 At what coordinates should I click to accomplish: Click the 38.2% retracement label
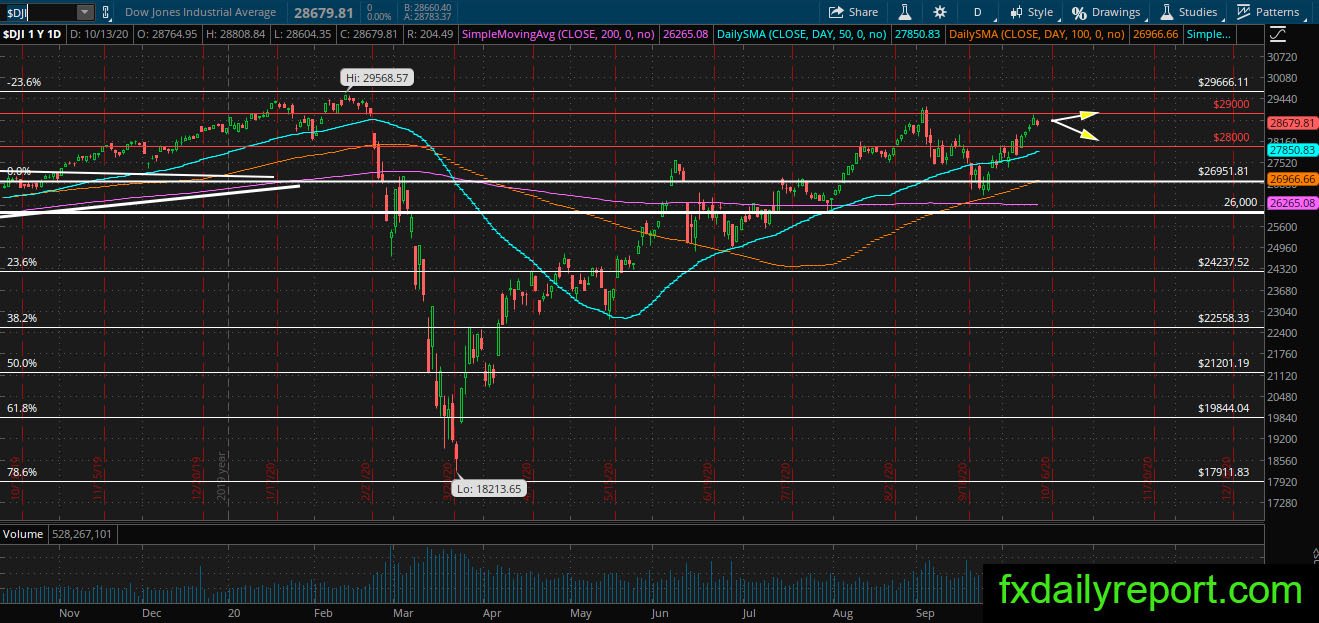(22, 318)
